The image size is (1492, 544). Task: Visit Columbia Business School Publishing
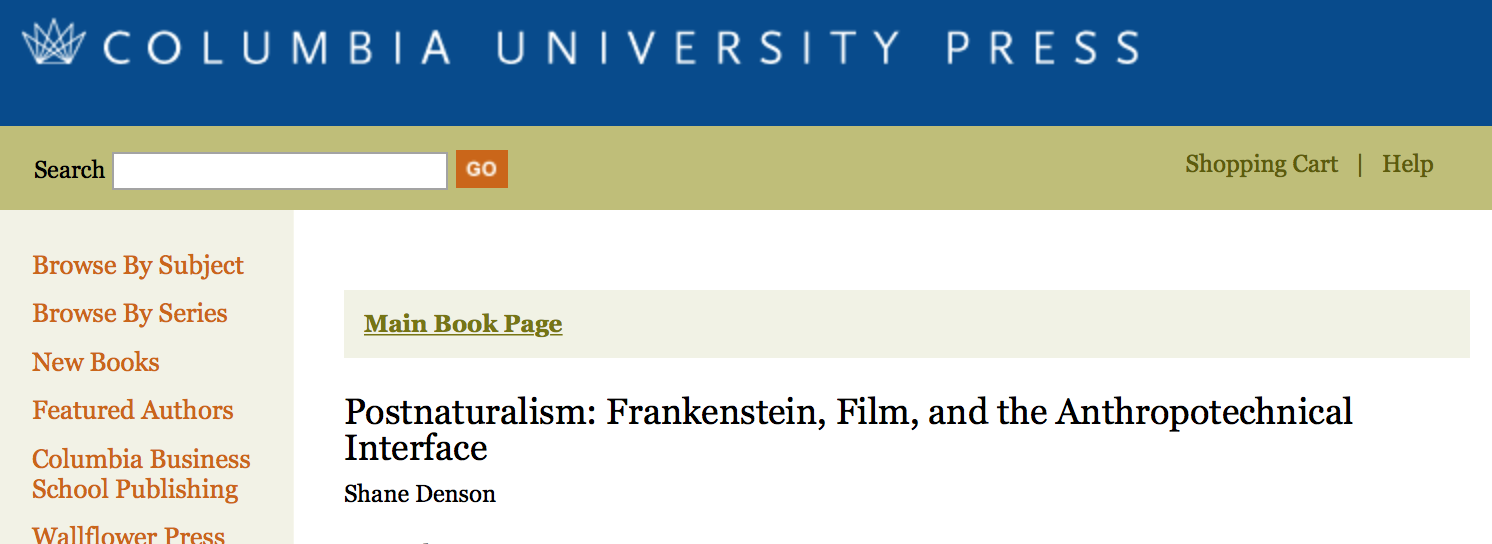[141, 474]
